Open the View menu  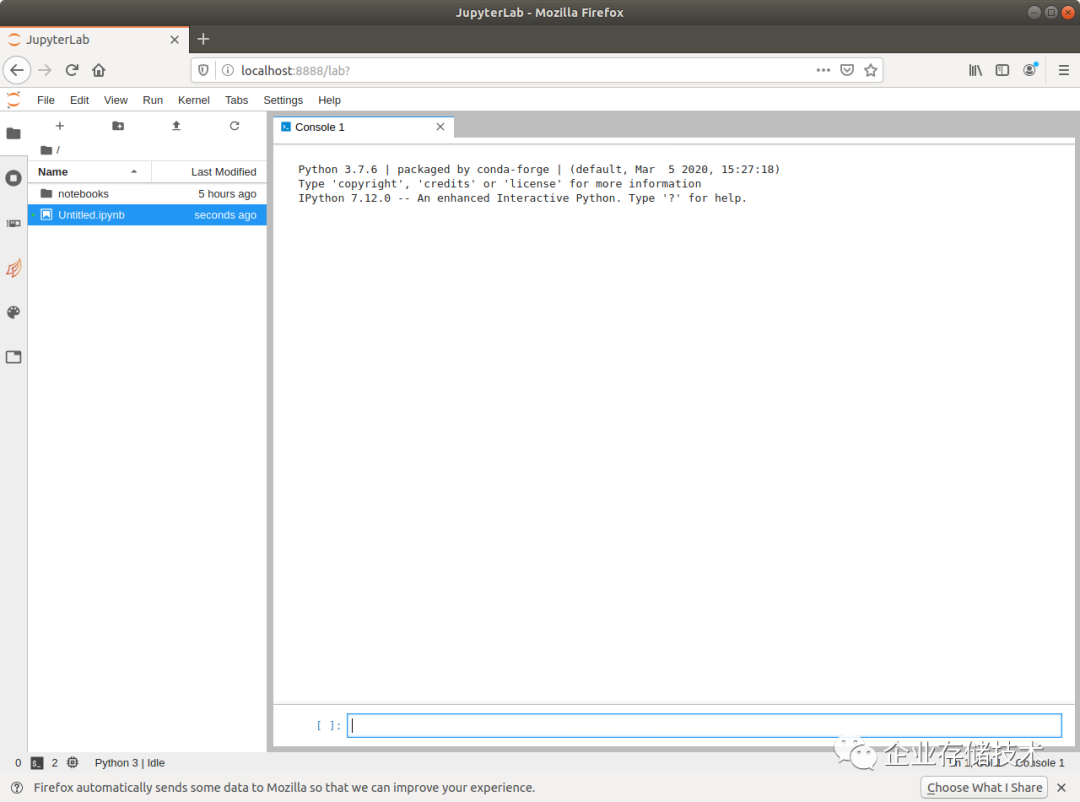click(x=116, y=100)
